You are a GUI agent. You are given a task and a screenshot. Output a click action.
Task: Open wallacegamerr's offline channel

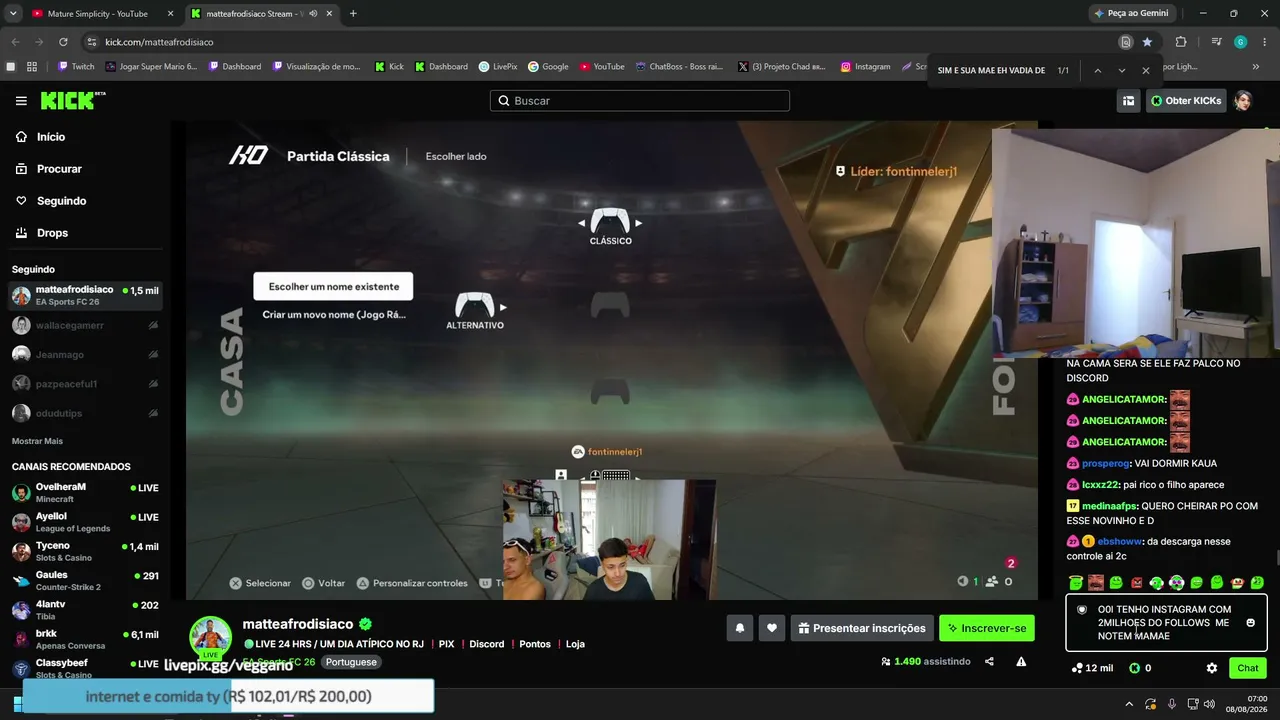[85, 325]
